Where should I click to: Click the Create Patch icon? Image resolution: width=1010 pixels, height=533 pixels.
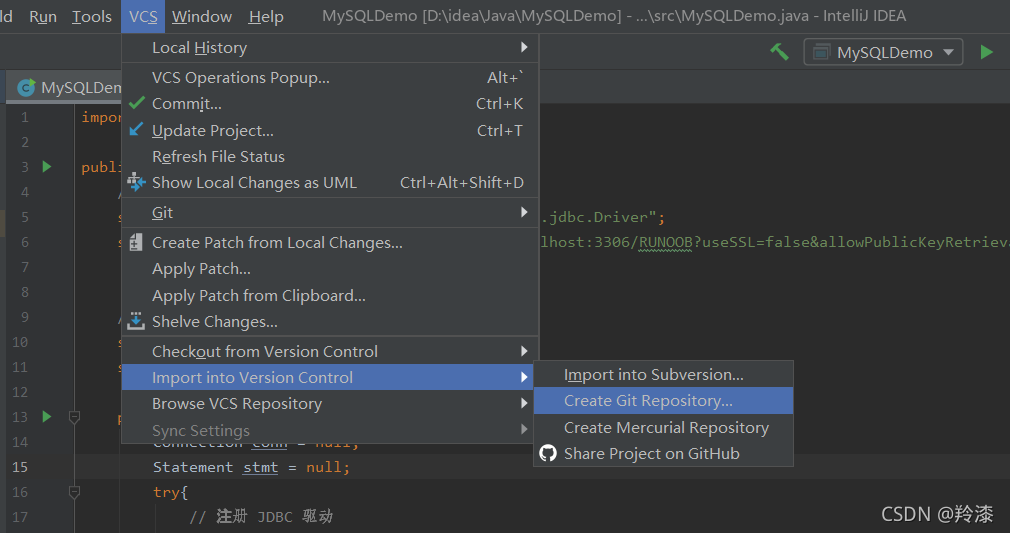[x=135, y=242]
